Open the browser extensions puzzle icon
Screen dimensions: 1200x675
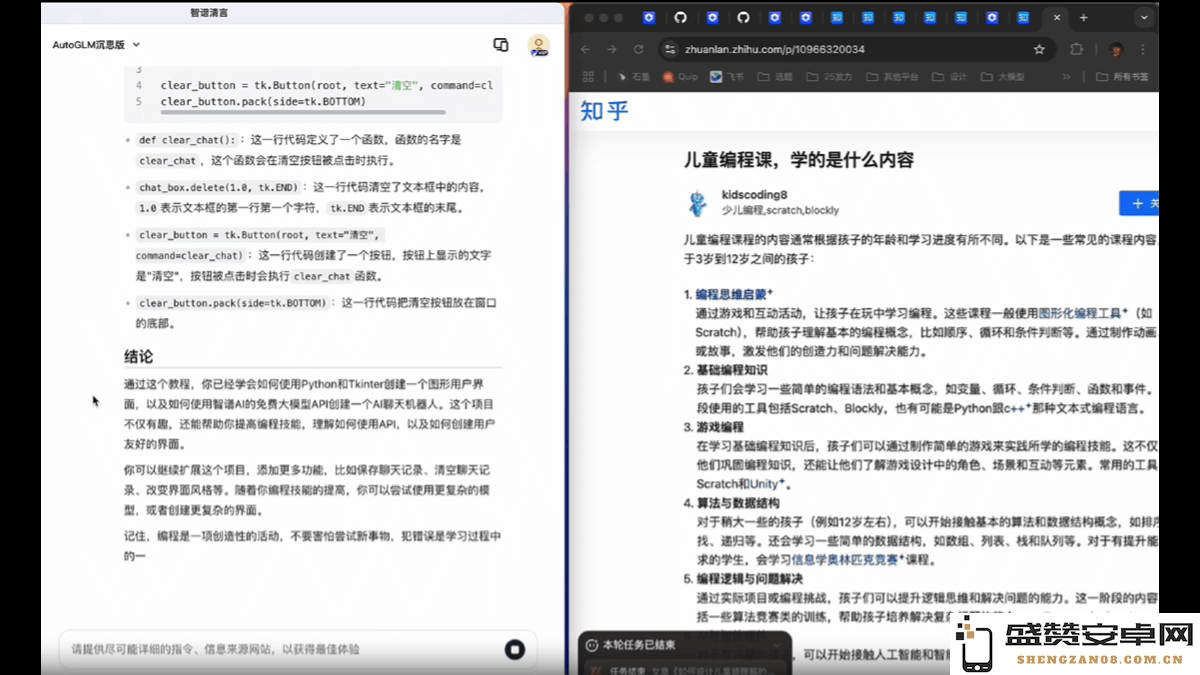pos(1076,49)
